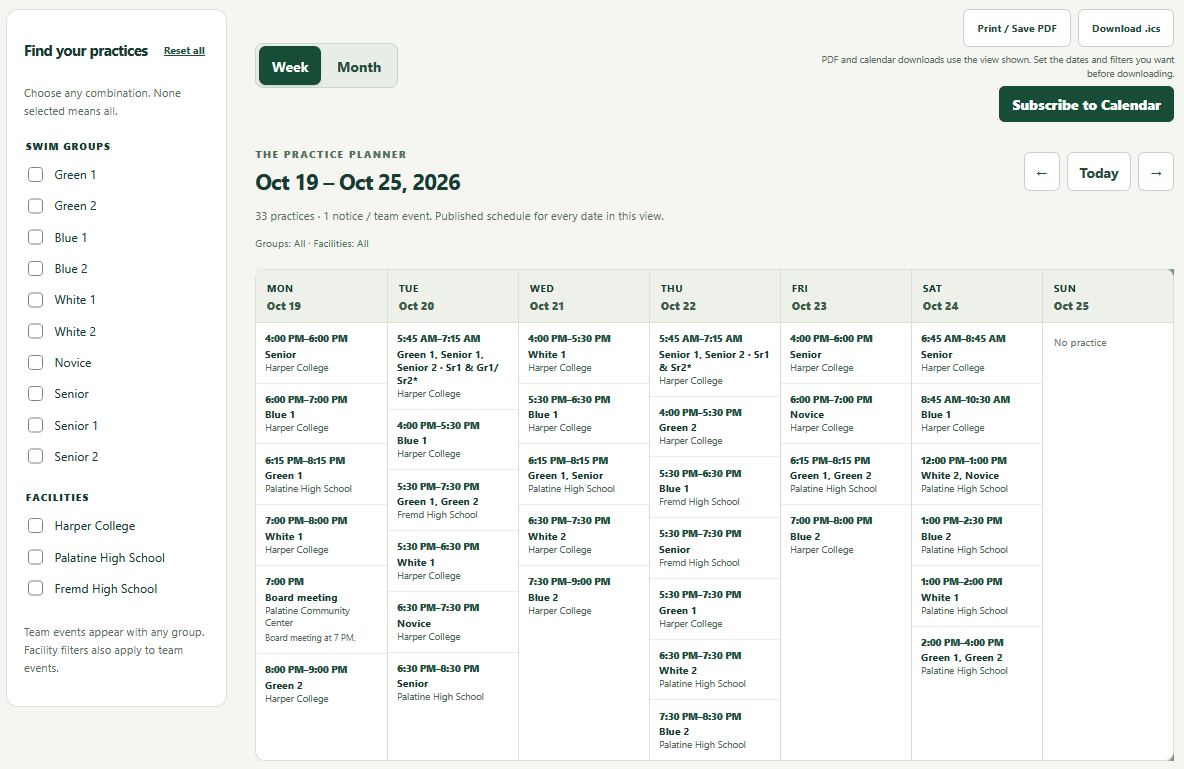The width and height of the screenshot is (1184, 769).
Task: Open the Monday Board meeting event
Action: (322, 611)
